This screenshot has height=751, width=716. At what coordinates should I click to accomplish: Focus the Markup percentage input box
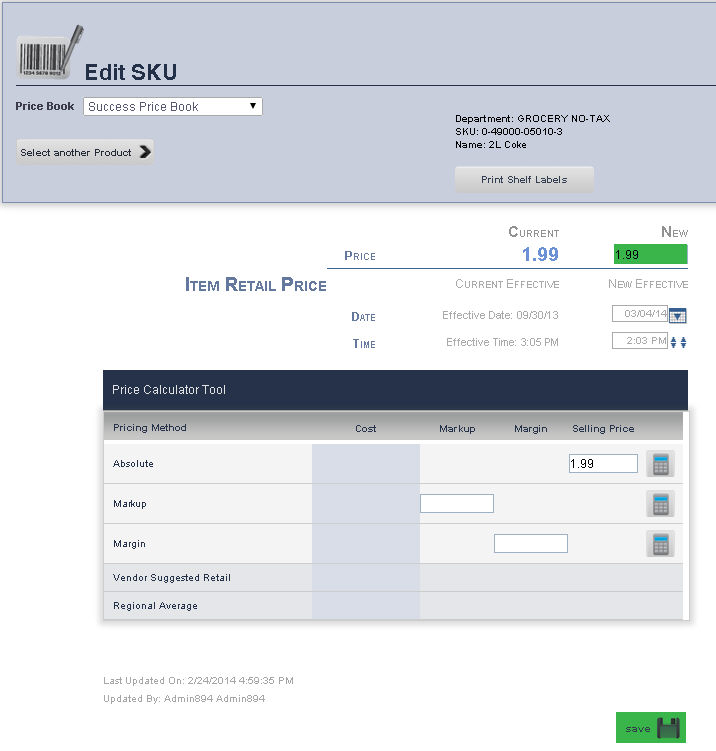tap(456, 504)
